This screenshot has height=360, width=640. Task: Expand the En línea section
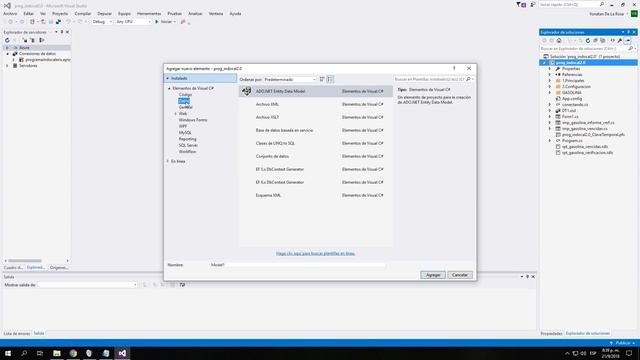click(x=168, y=162)
